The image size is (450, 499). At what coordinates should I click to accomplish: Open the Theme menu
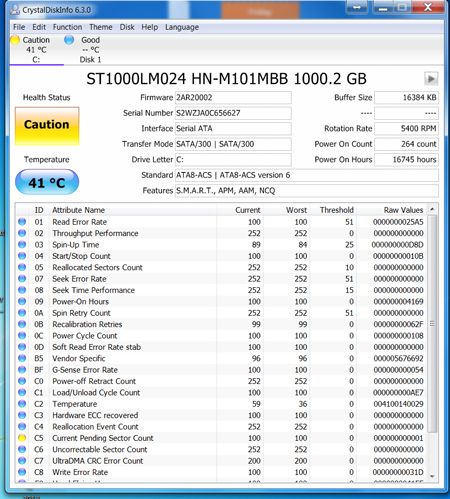tap(101, 27)
